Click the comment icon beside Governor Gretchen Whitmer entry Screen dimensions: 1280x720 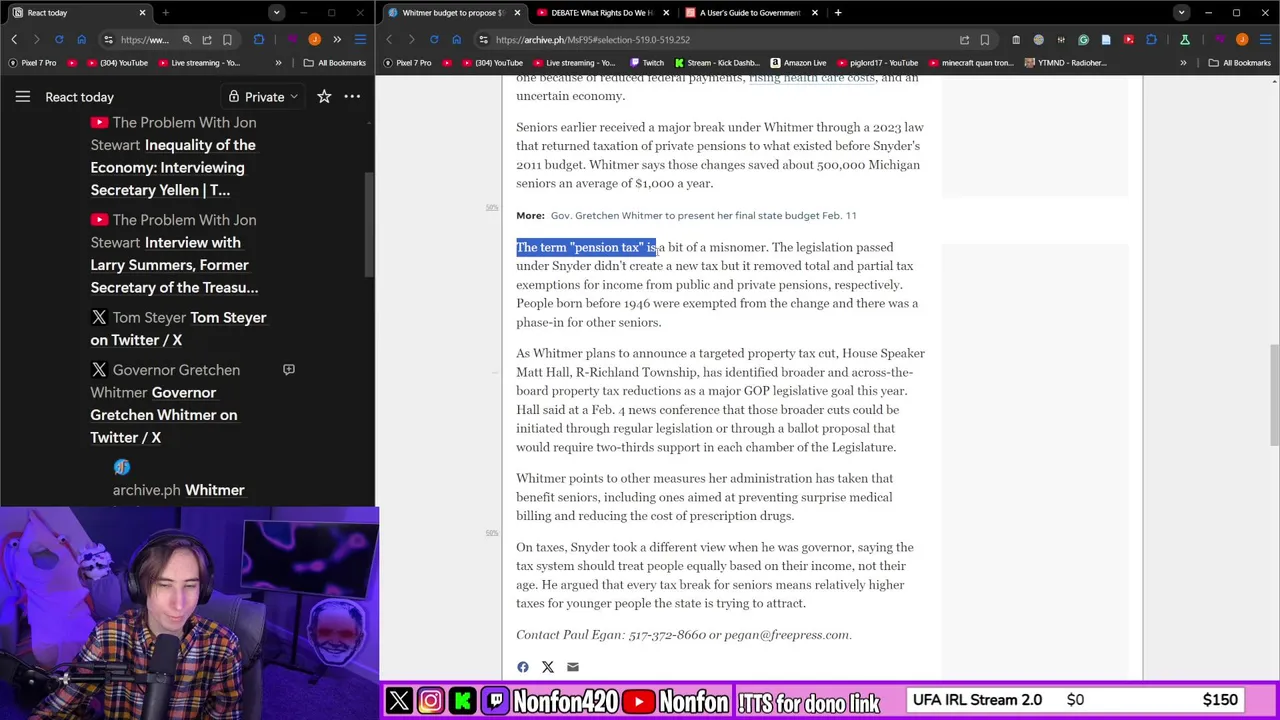pos(289,370)
